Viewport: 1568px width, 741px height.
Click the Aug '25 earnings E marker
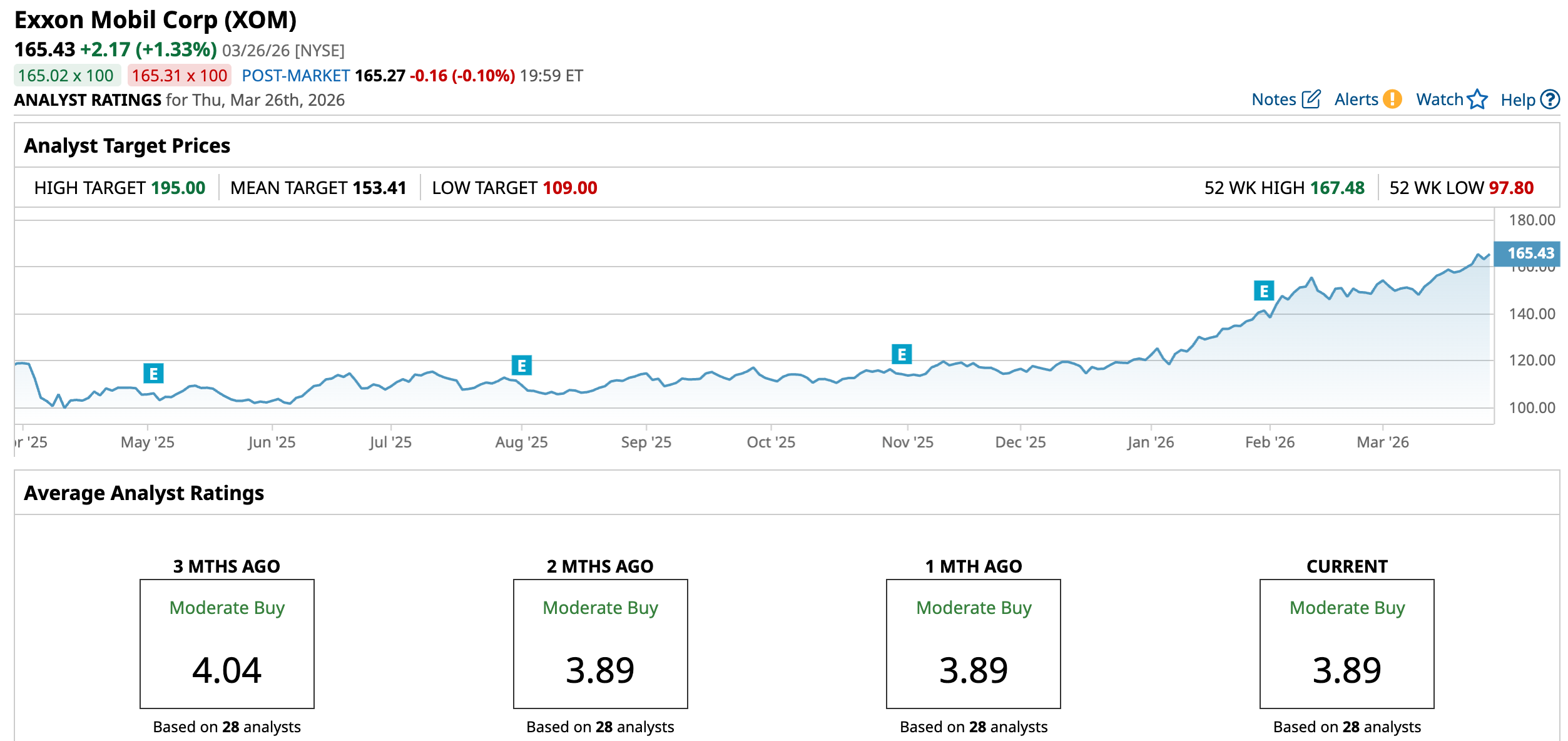pyautogui.click(x=521, y=365)
